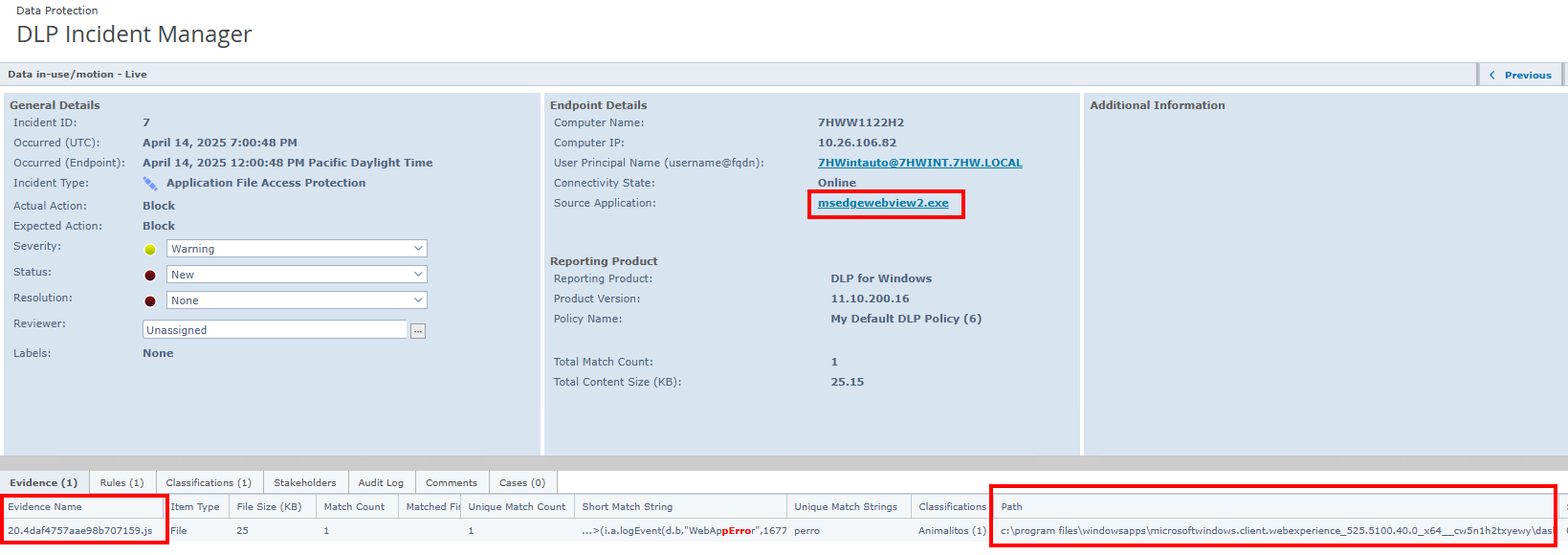Switch to the Classifications (1) tab
The image size is (1568, 555).
(x=209, y=482)
